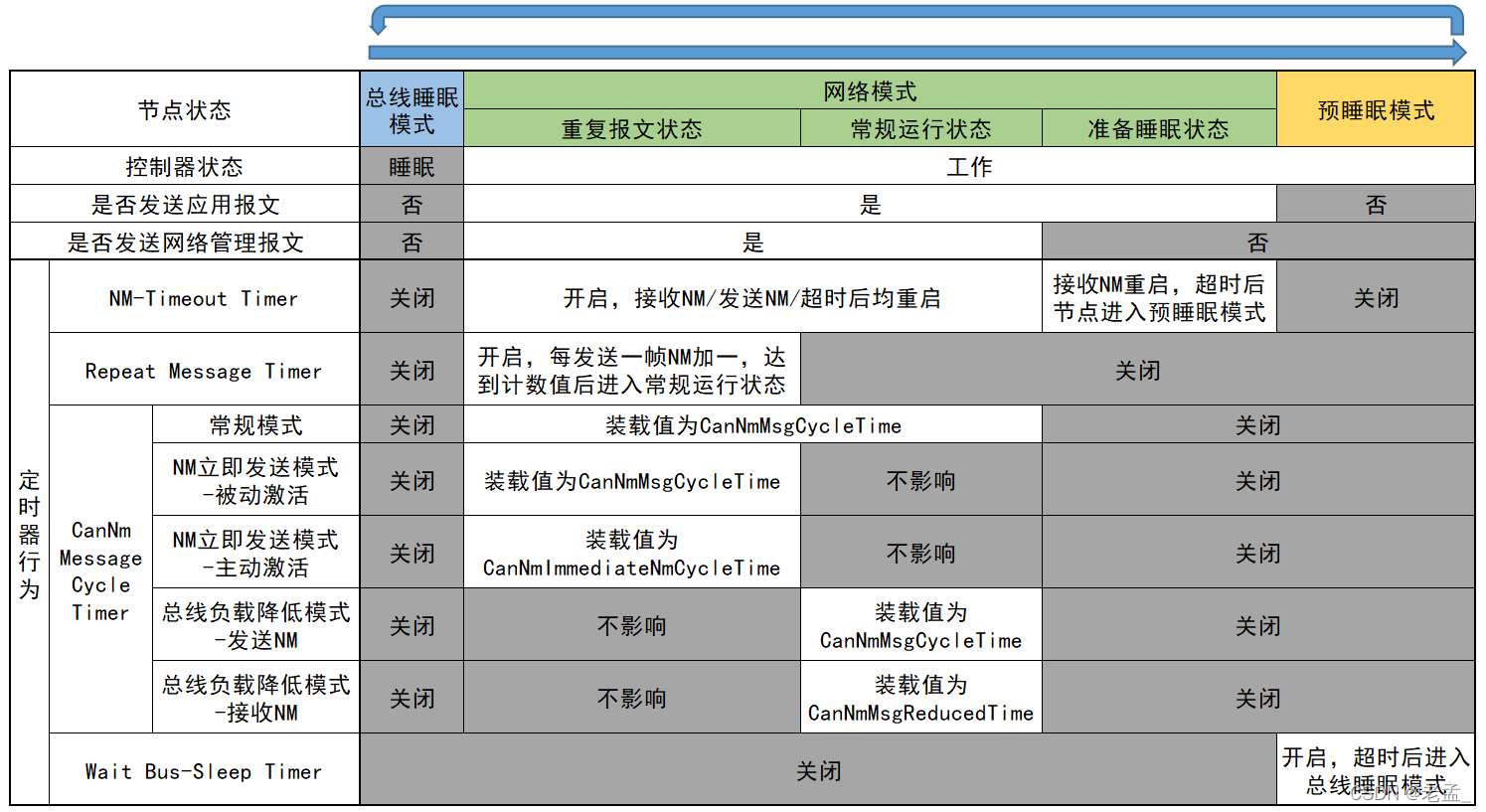Click the 装载值为CanNmMsgReducedTime cell
The width and height of the screenshot is (1486, 812).
click(x=920, y=698)
